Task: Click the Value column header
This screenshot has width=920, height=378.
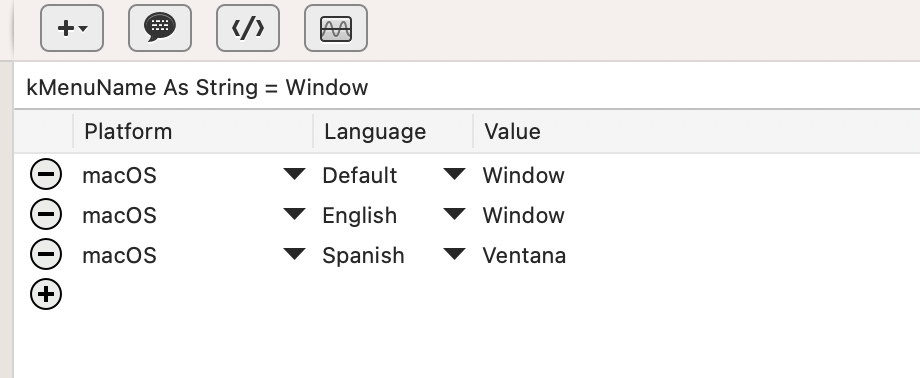Action: (696, 131)
